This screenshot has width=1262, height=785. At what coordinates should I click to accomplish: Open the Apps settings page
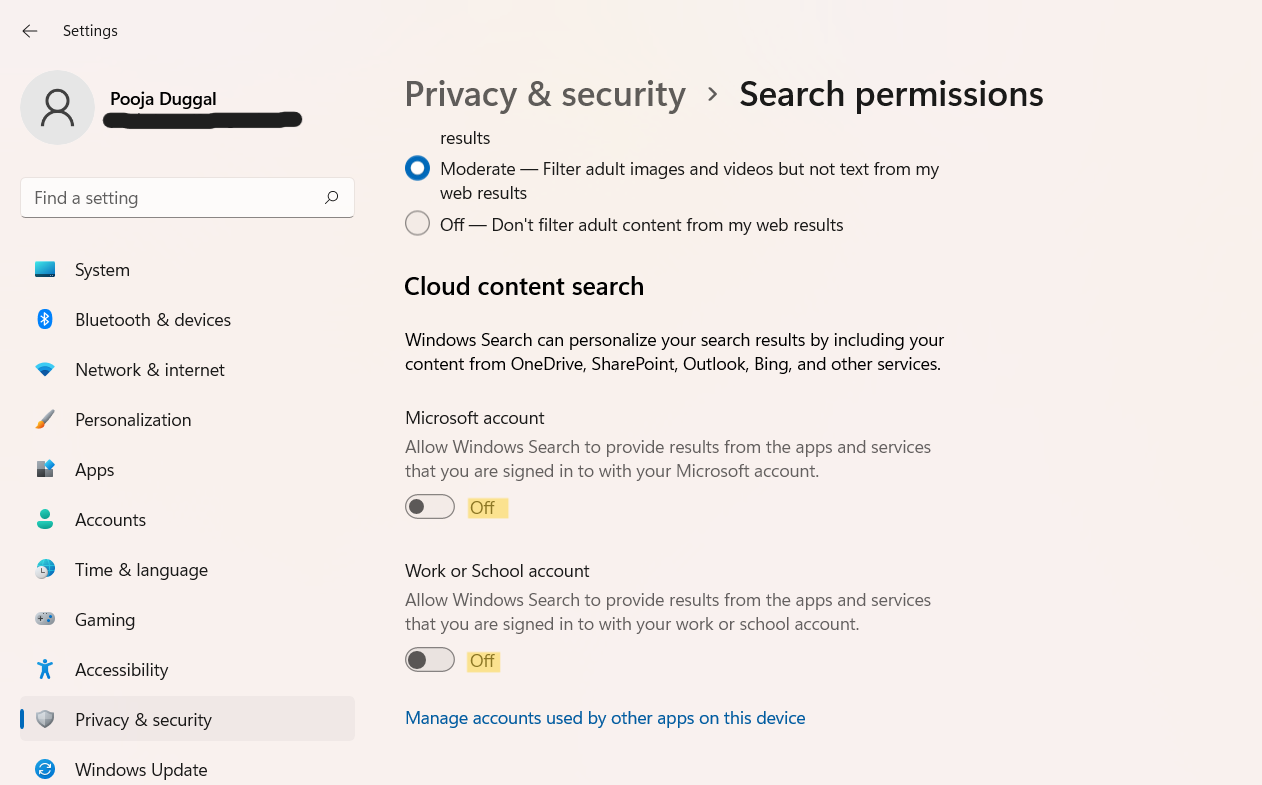[x=95, y=470]
